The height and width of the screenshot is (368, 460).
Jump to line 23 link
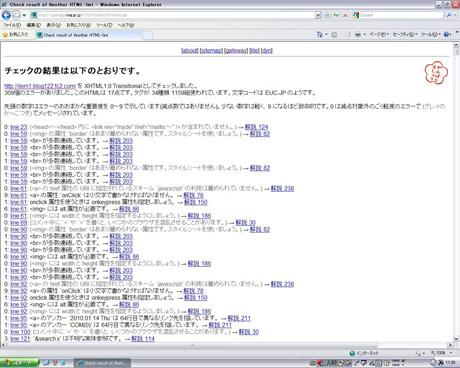point(19,127)
